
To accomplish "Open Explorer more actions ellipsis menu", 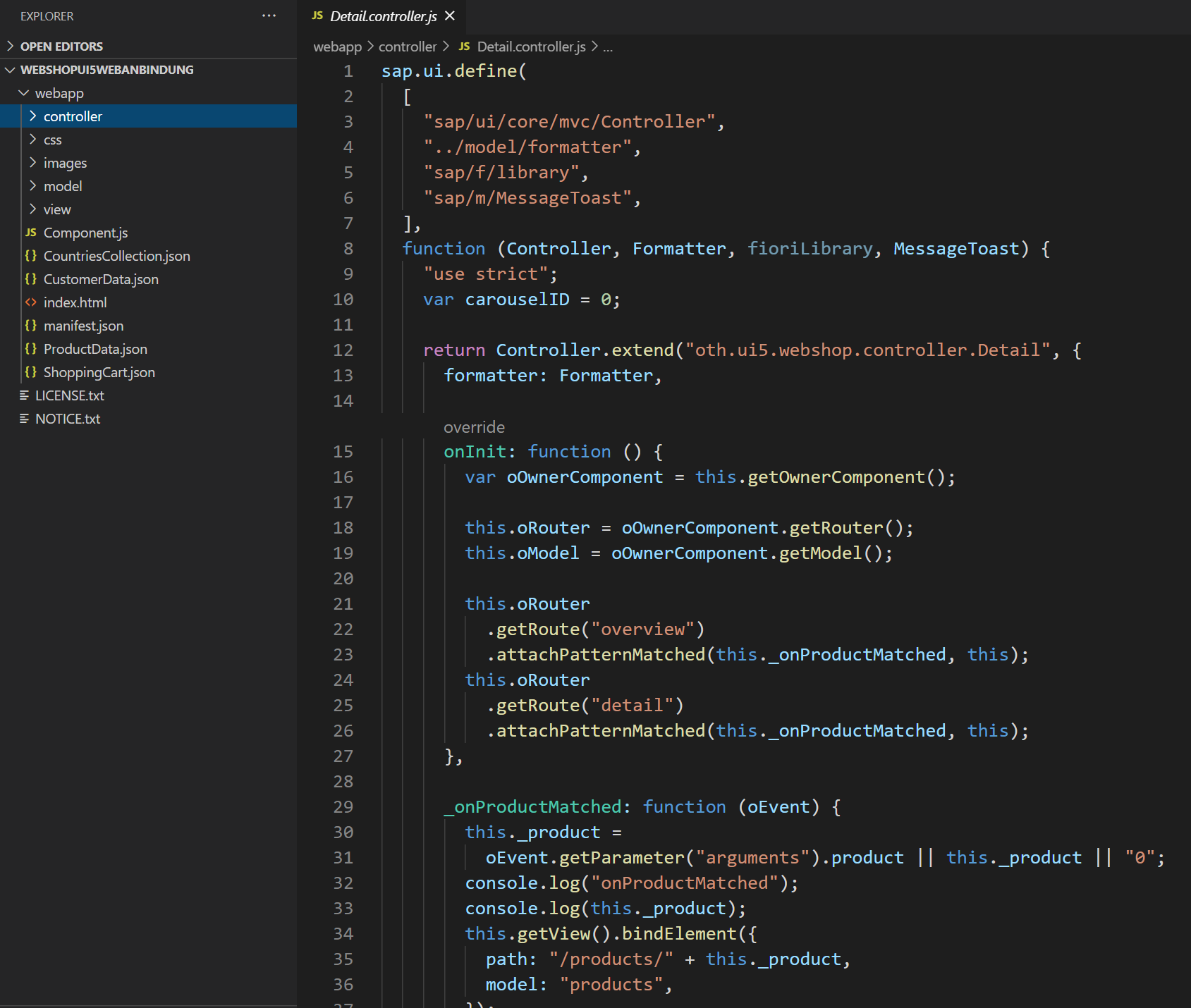I will [x=269, y=16].
